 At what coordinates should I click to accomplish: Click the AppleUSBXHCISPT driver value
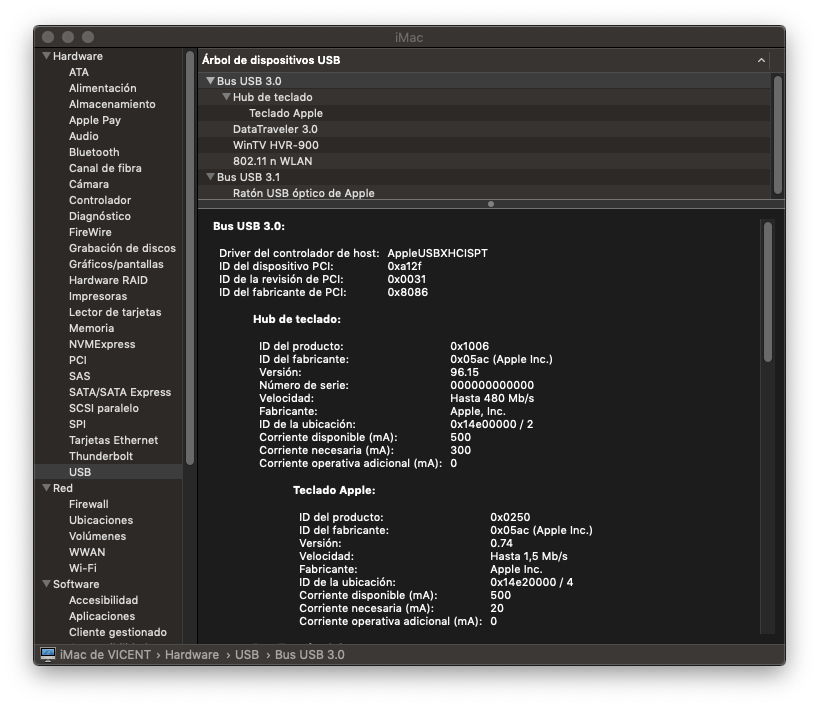click(x=437, y=253)
